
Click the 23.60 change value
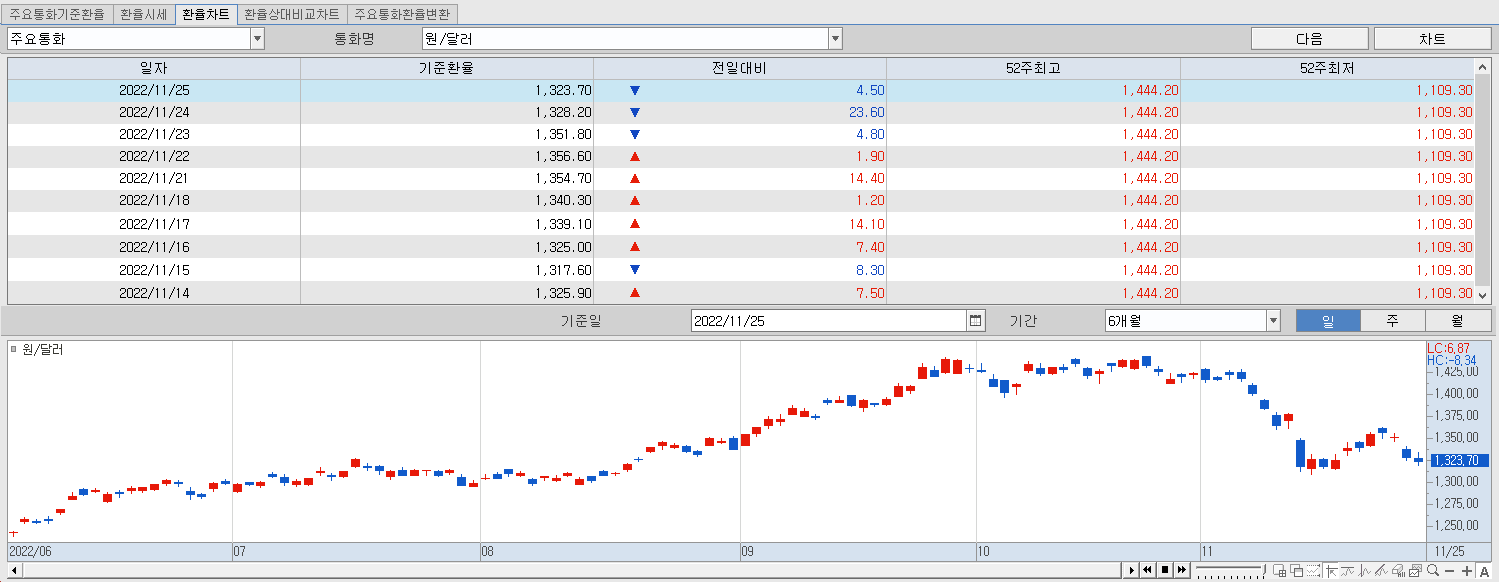(x=867, y=112)
